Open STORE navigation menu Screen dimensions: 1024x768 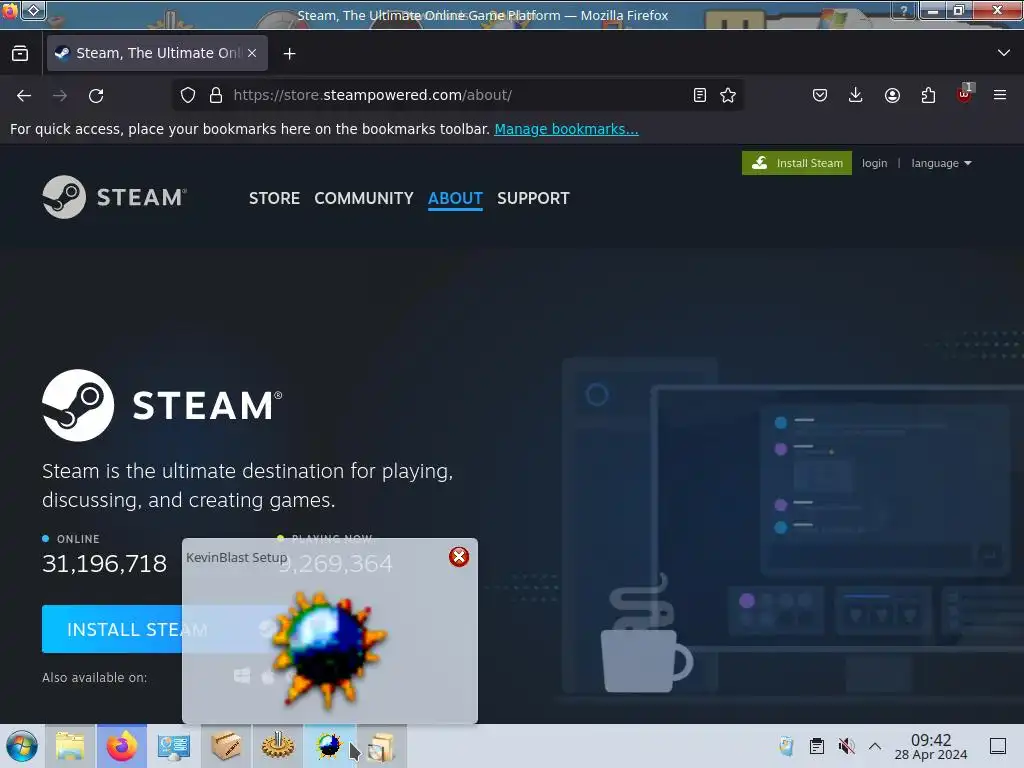point(274,198)
